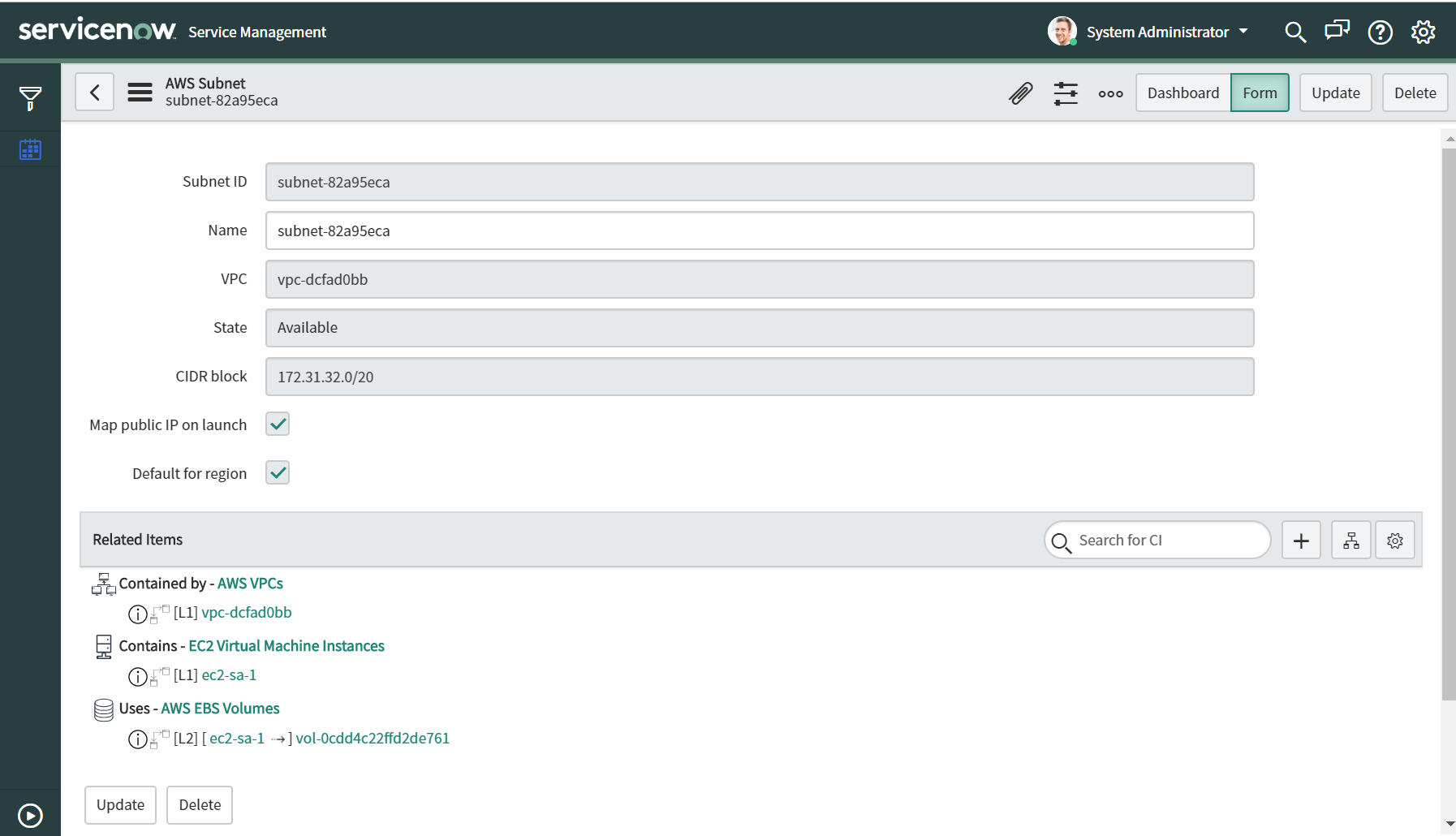1456x836 pixels.
Task: Click the scrollbar up arrow
Action: click(1450, 139)
